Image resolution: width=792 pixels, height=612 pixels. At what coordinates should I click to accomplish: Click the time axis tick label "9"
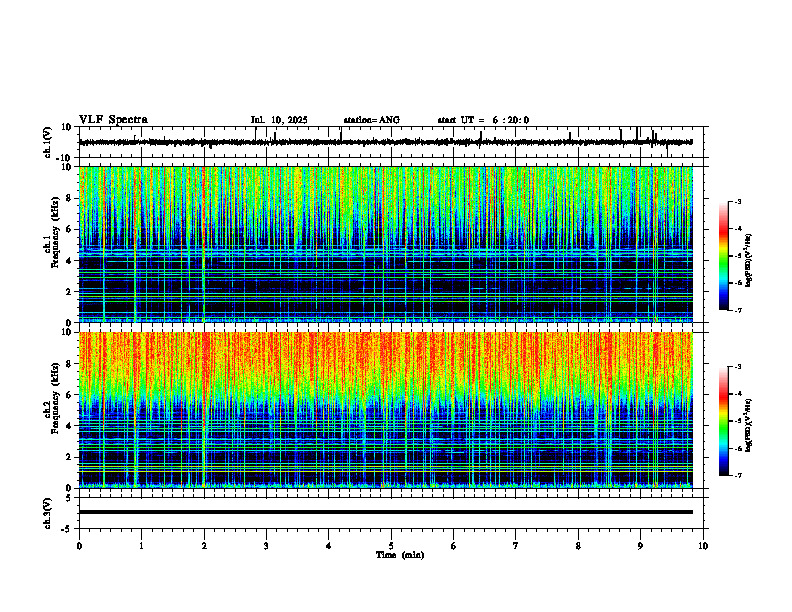[x=640, y=546]
